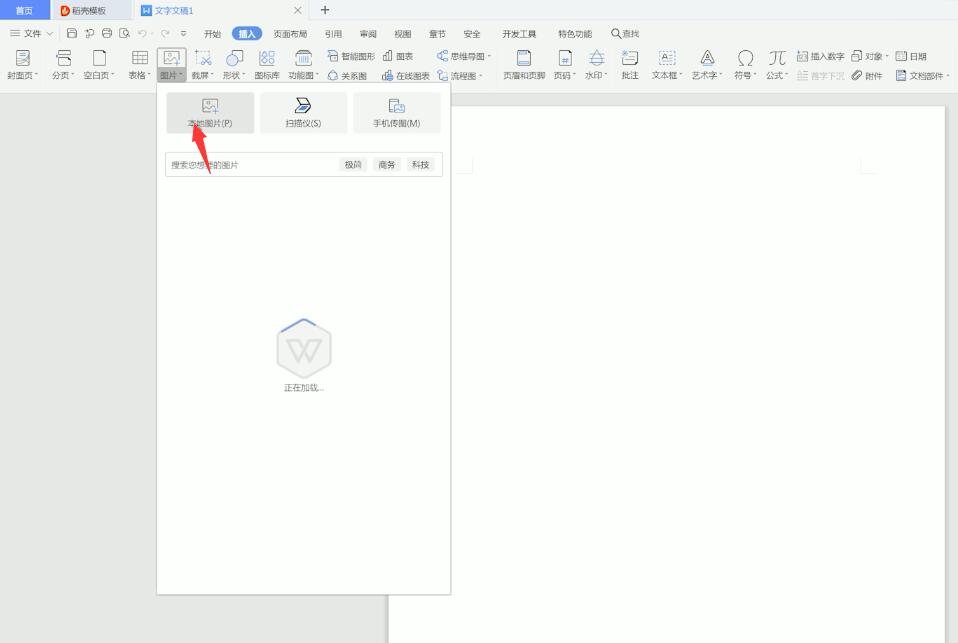Screen dimensions: 958x643
Task: Click the 流程图 flowchart button
Action: [459, 76]
